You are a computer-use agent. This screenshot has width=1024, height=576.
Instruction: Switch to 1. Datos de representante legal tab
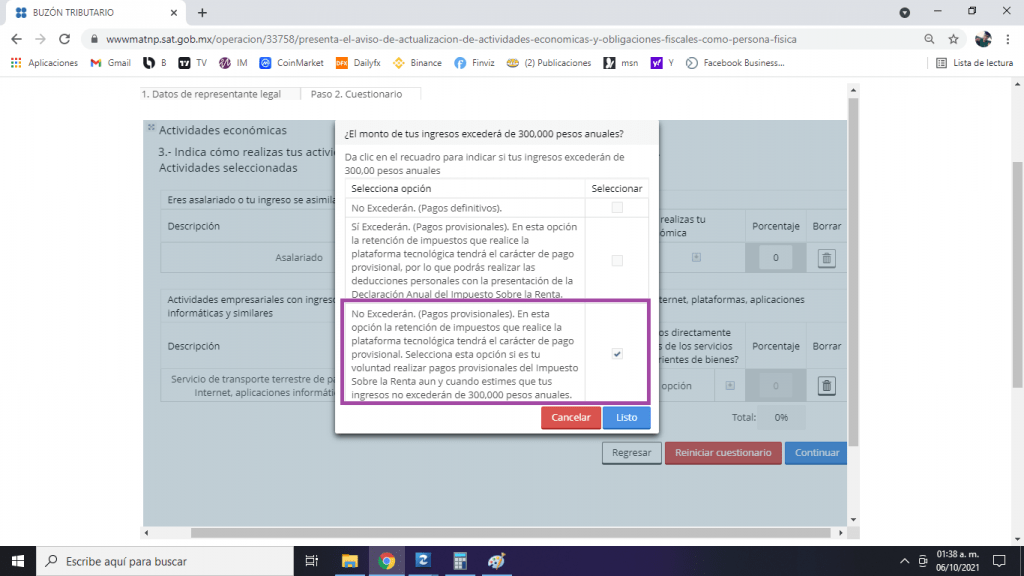pos(212,94)
